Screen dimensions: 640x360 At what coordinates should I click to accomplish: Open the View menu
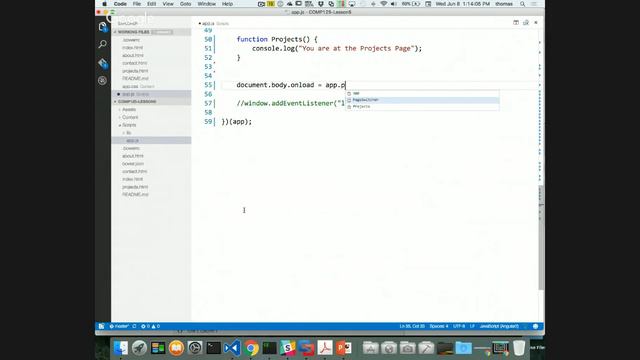(168, 4)
